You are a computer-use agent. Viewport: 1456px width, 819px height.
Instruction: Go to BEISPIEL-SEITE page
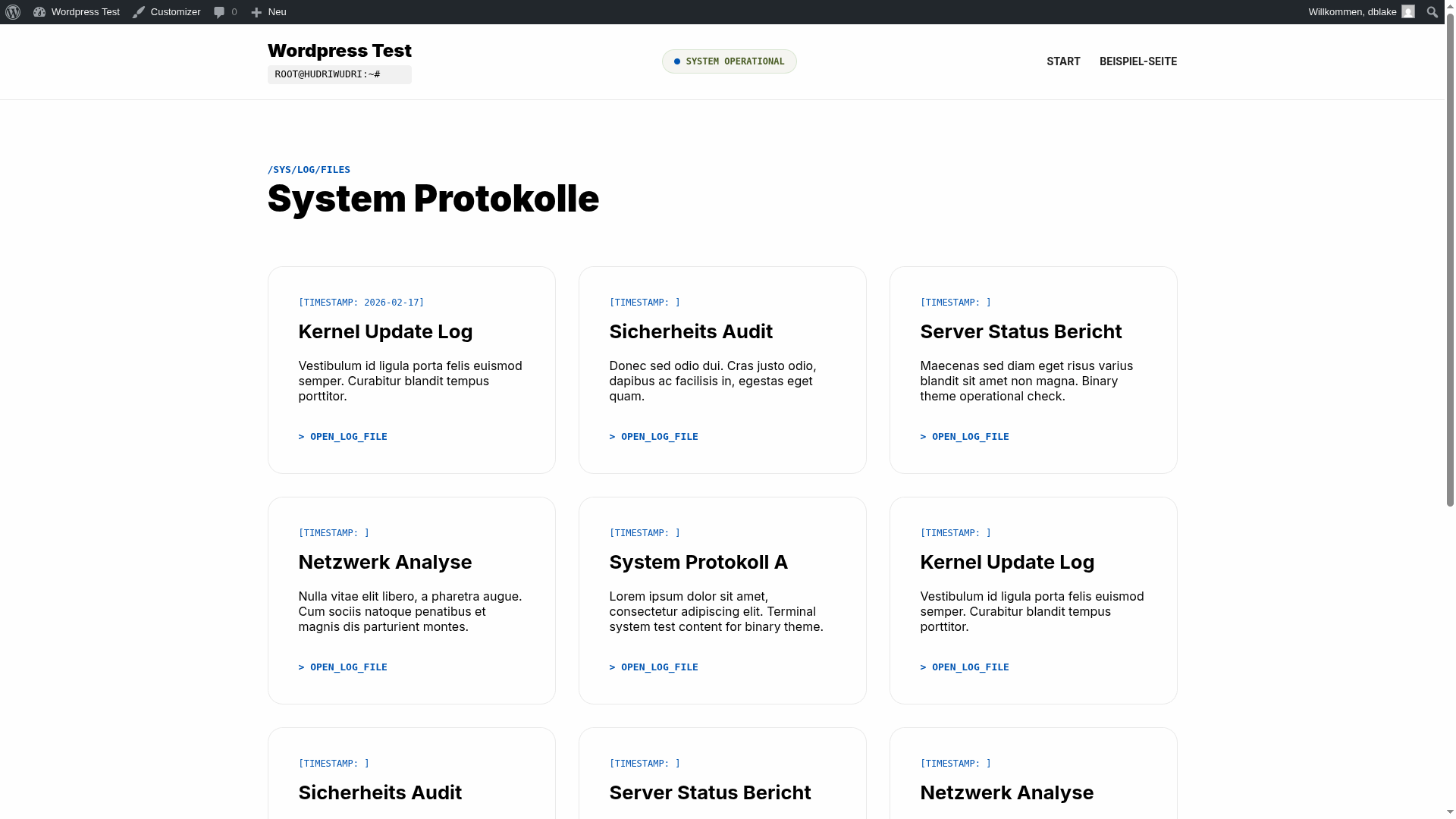tap(1138, 61)
